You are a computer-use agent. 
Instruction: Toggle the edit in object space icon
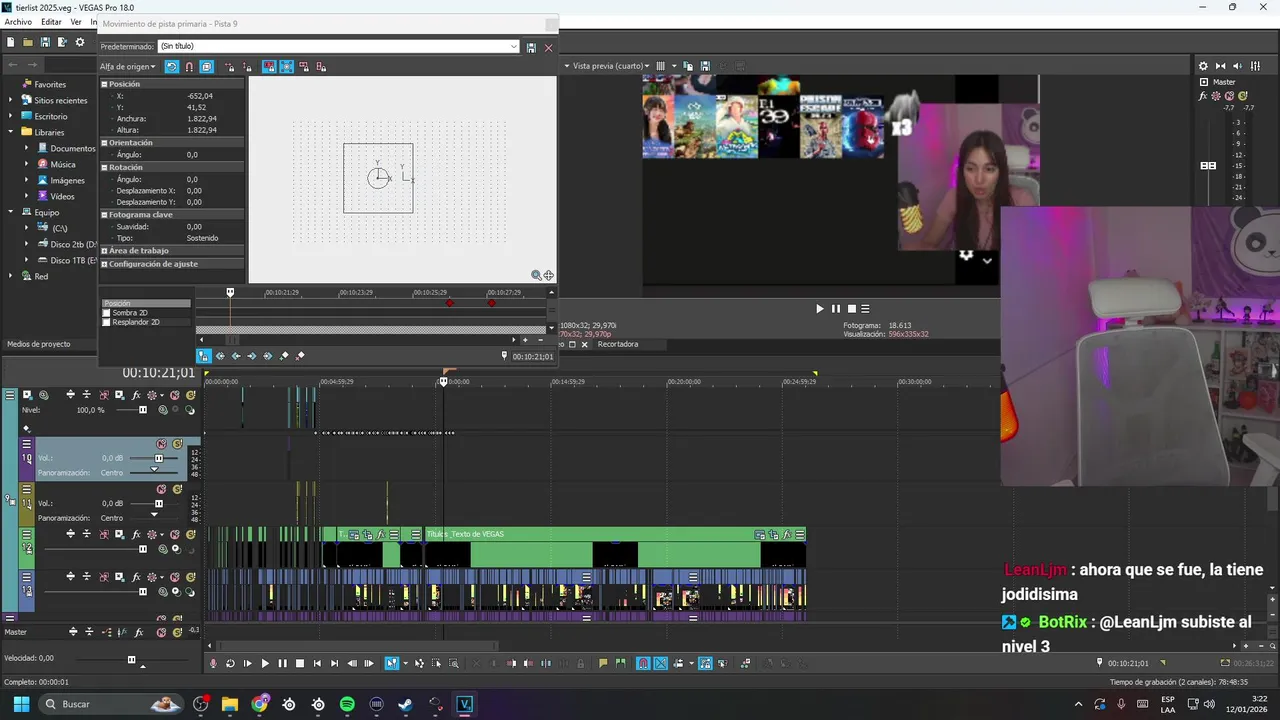(x=206, y=67)
